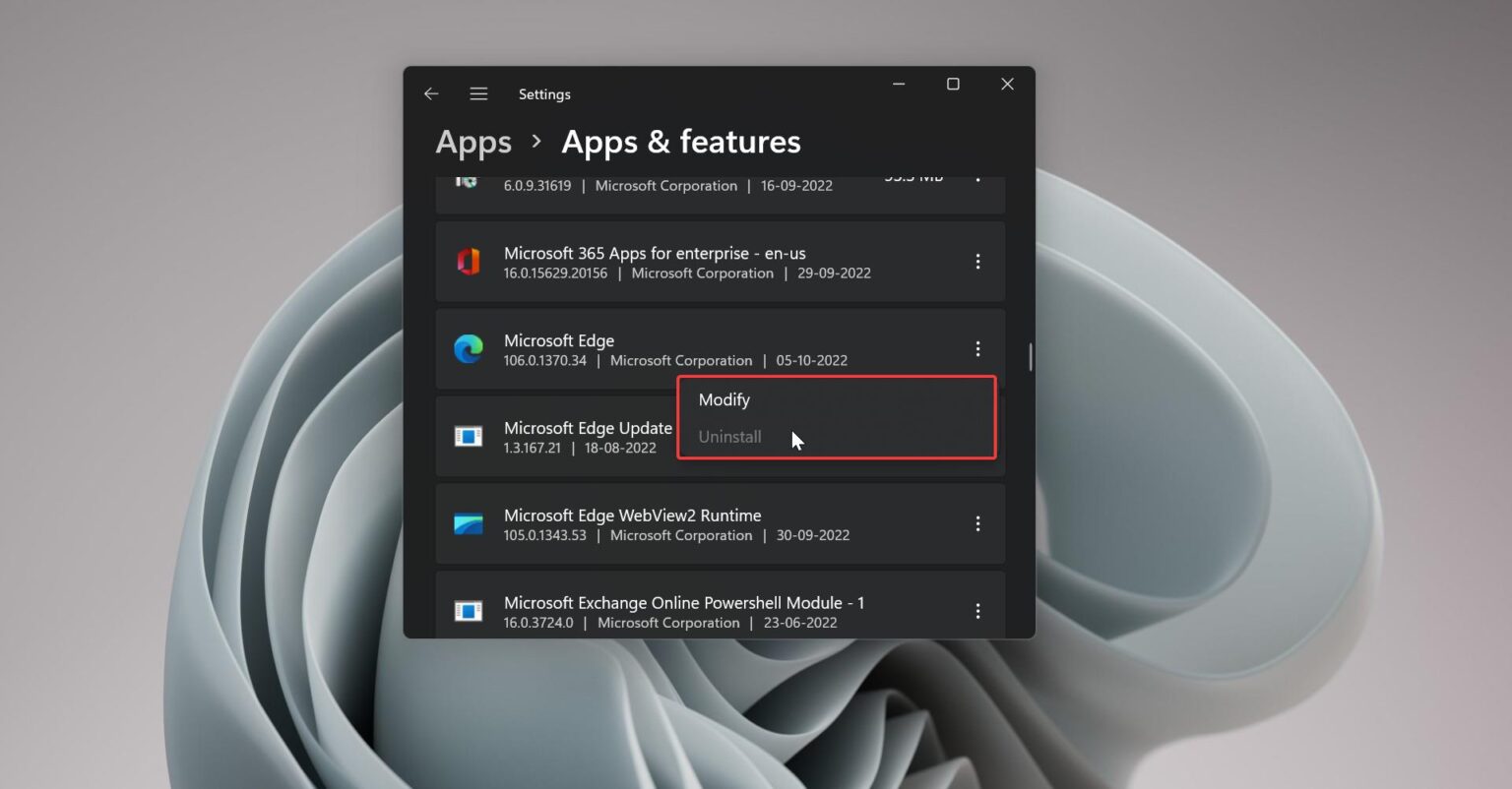Open the three-dot menu for Microsoft Edge
The width and height of the screenshot is (1512, 789).
coord(977,349)
